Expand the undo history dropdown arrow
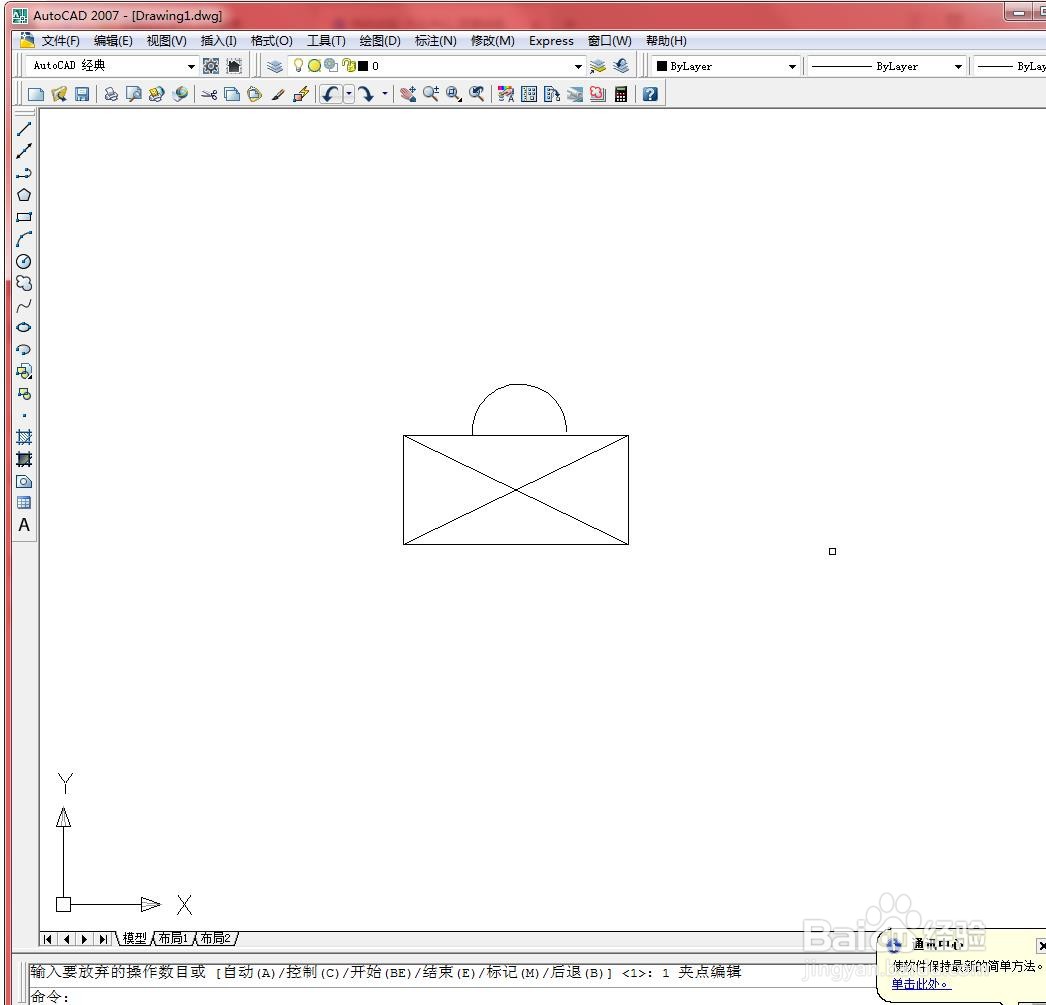 348,94
